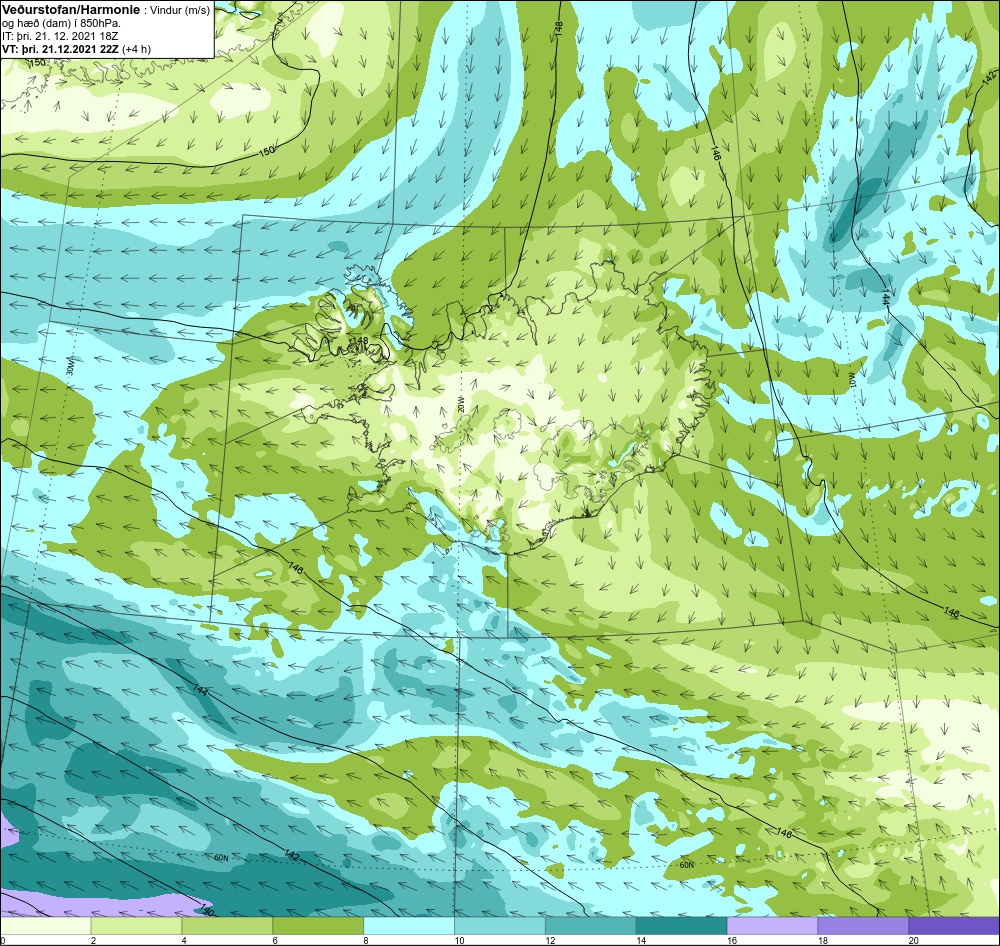Image resolution: width=1000 pixels, height=946 pixels.
Task: Click the 4–6 m/s green legend swatch
Action: [227, 925]
